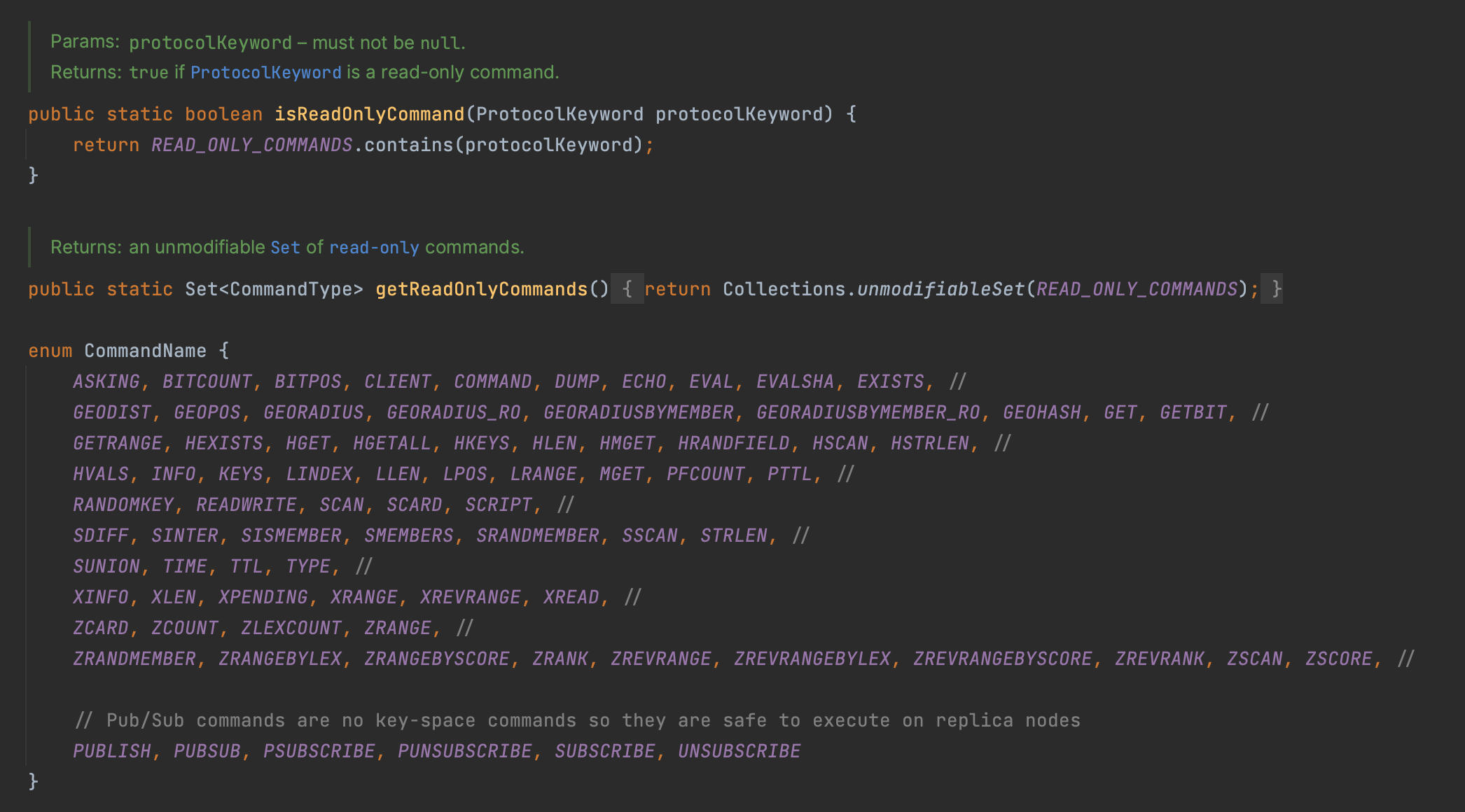1465x812 pixels.
Task: Click the getReadOnlyCommands method name
Action: point(481,289)
